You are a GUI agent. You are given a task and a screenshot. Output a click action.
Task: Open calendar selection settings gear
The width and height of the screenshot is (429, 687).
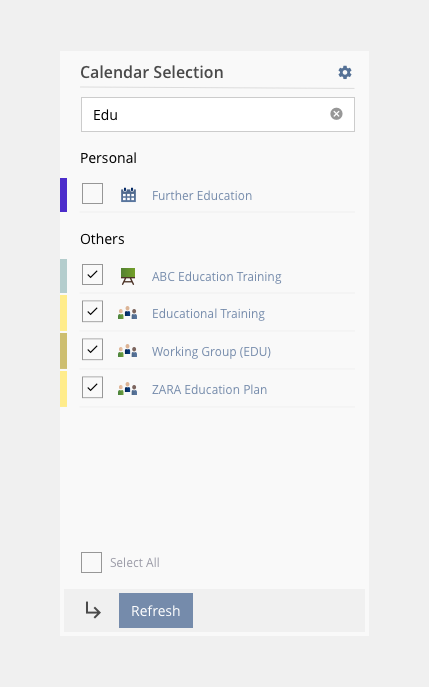(345, 72)
